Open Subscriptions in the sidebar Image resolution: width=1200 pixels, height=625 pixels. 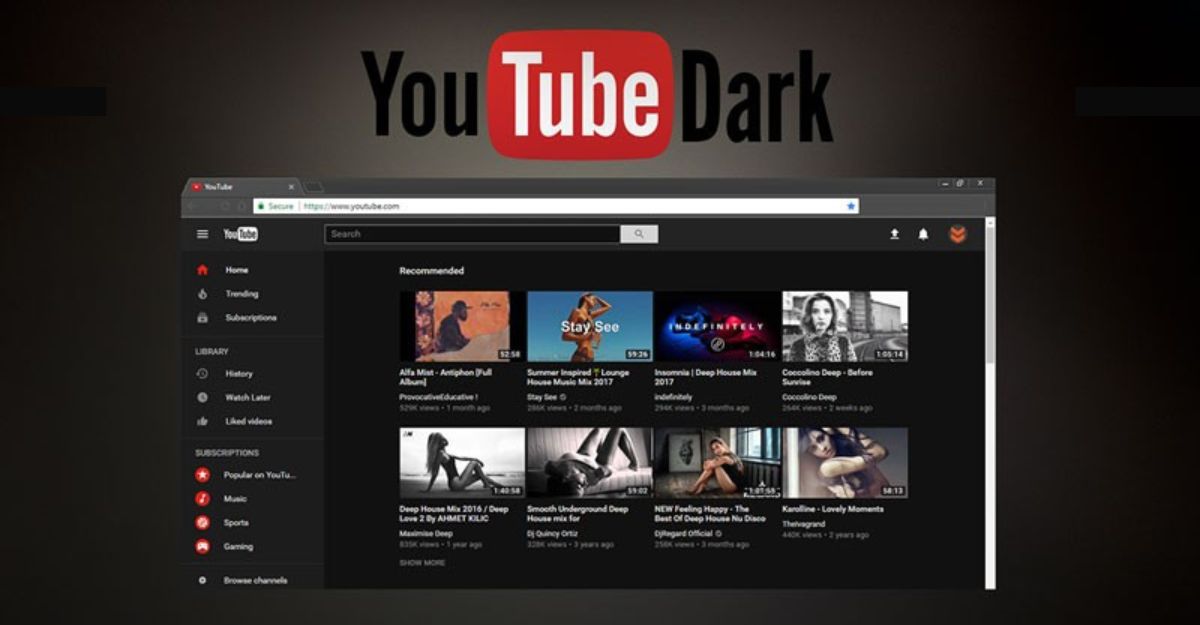252,318
